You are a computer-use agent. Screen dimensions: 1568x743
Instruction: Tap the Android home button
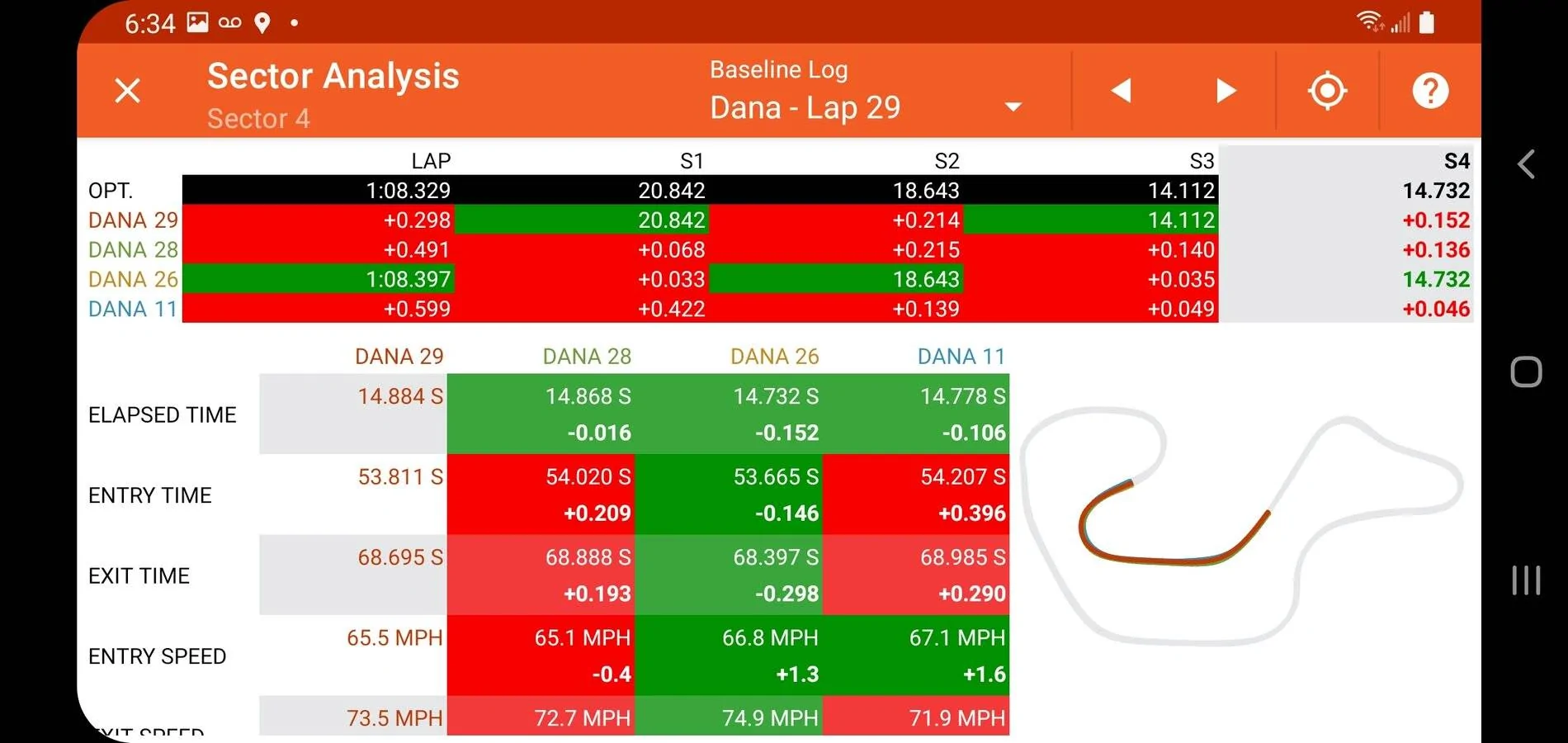pos(1526,371)
